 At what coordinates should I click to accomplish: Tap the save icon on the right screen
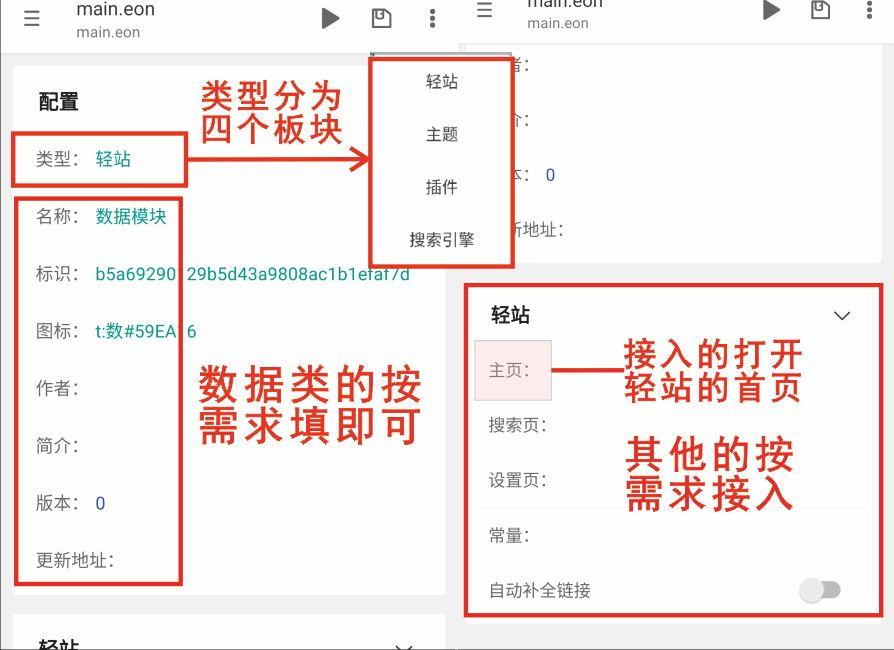point(820,9)
